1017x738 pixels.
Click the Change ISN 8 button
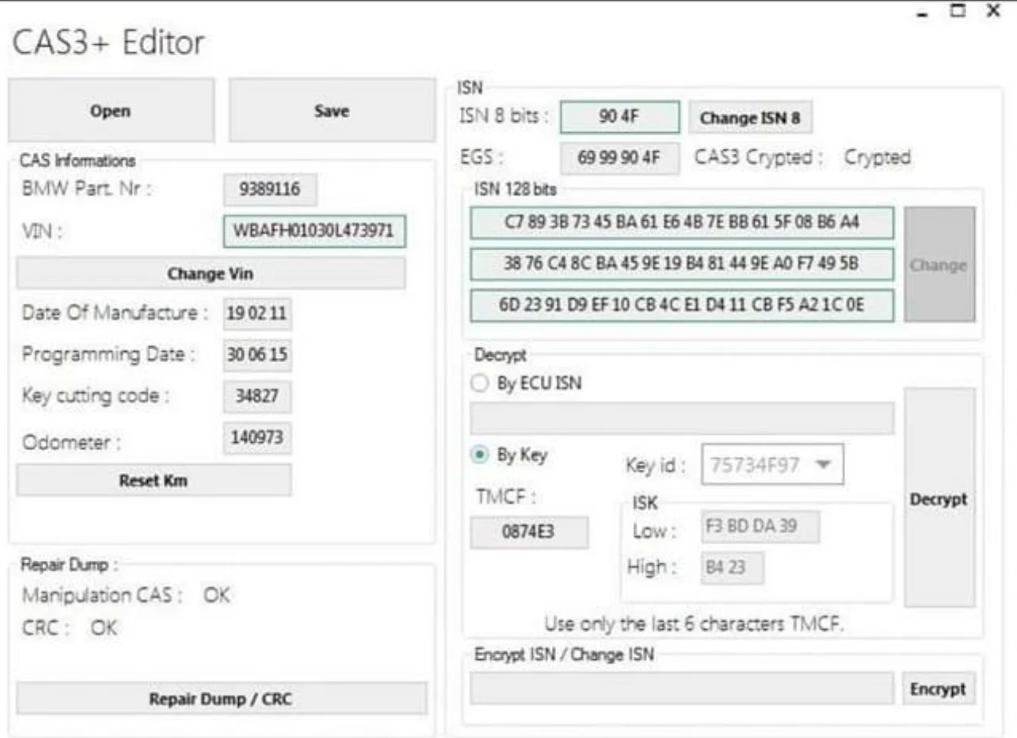[x=751, y=118]
